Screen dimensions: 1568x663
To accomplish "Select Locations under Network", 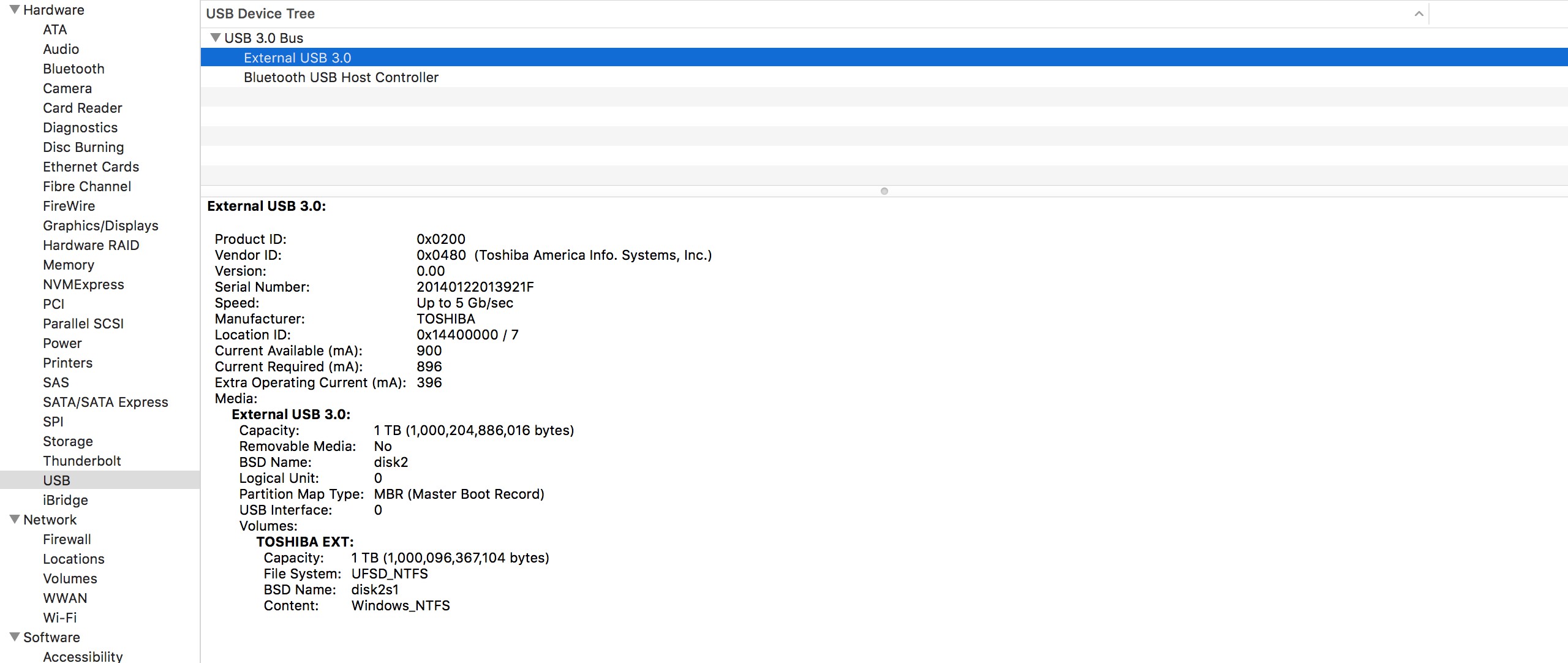I will (x=73, y=559).
